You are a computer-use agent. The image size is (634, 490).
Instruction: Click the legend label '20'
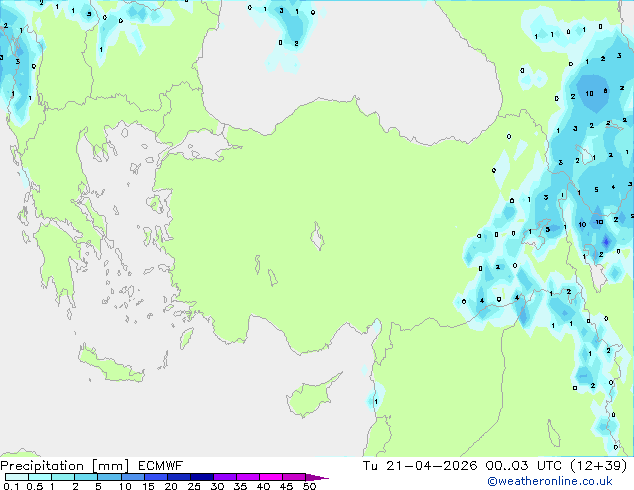click(x=171, y=486)
